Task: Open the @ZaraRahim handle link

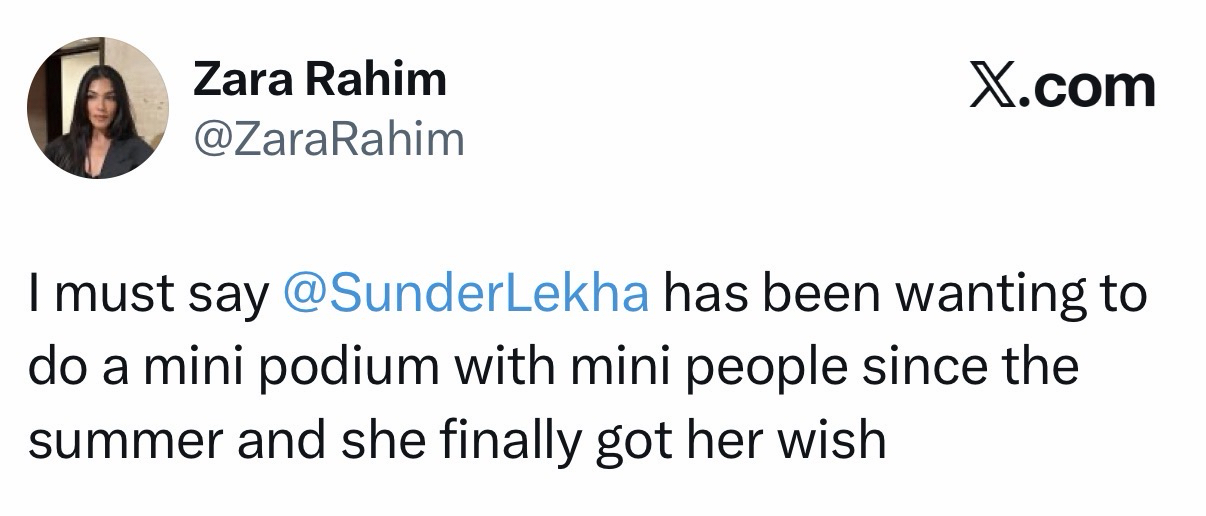Action: point(328,139)
